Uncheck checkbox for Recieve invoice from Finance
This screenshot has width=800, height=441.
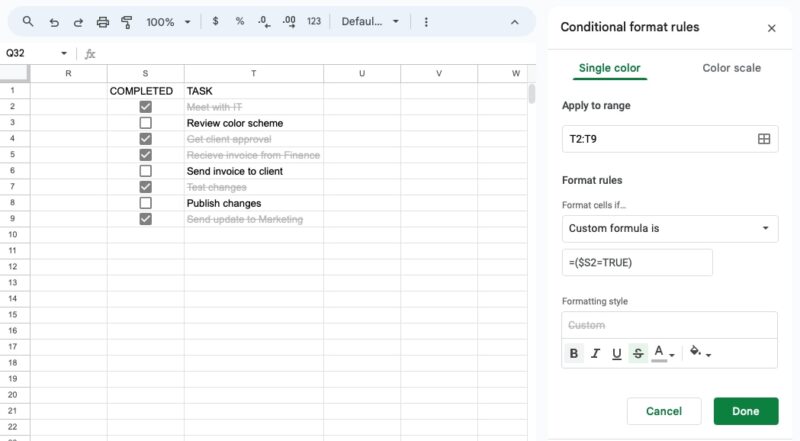(x=145, y=155)
